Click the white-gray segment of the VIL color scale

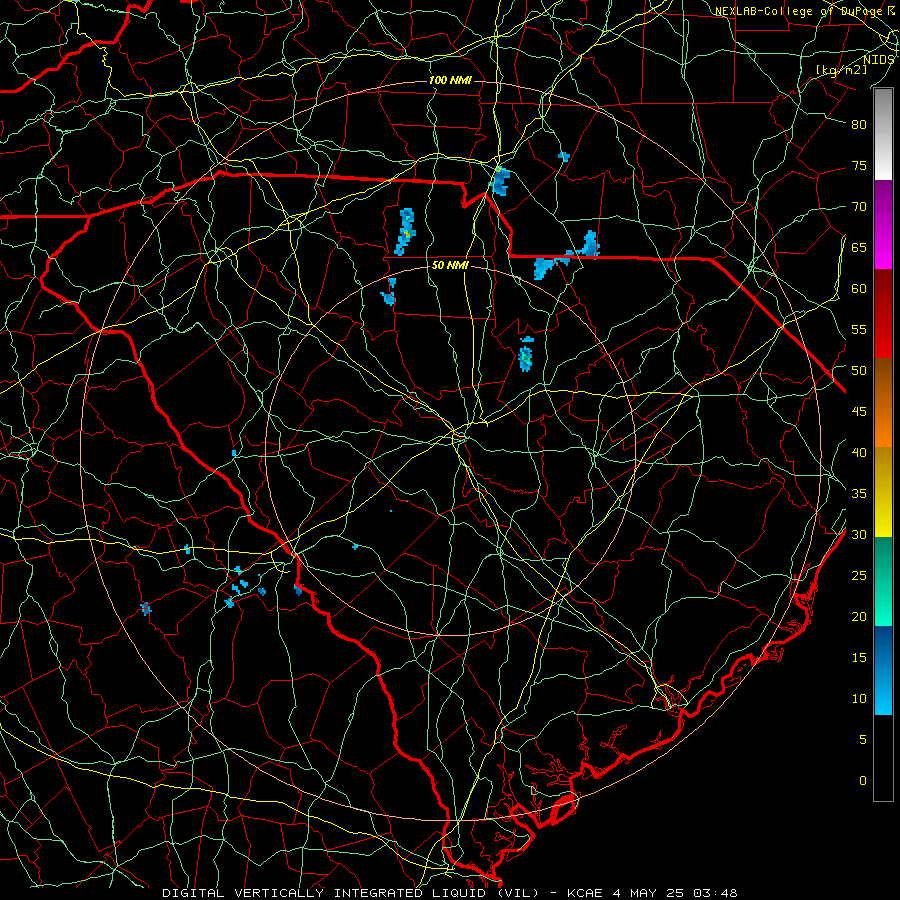pos(883,134)
